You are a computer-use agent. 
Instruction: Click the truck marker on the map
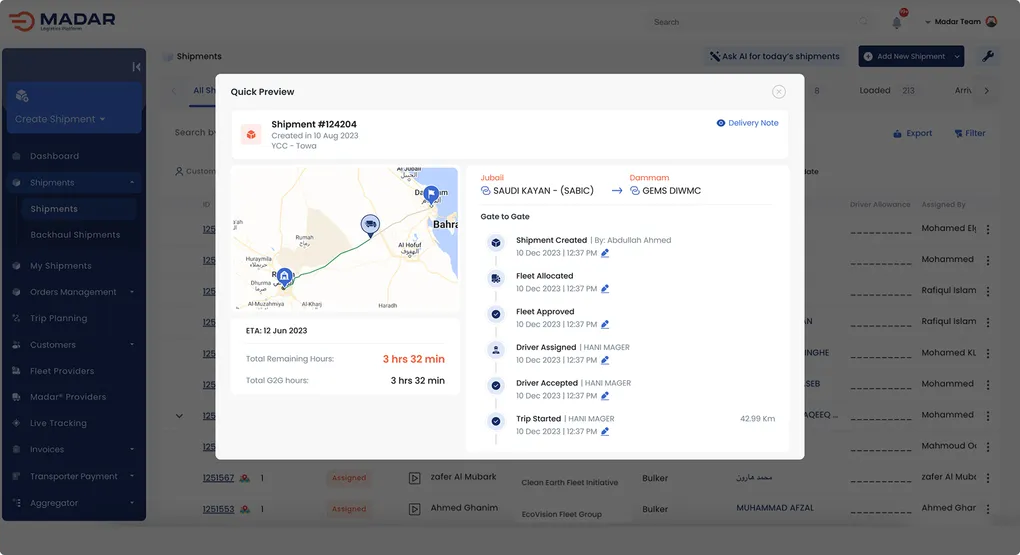point(370,225)
